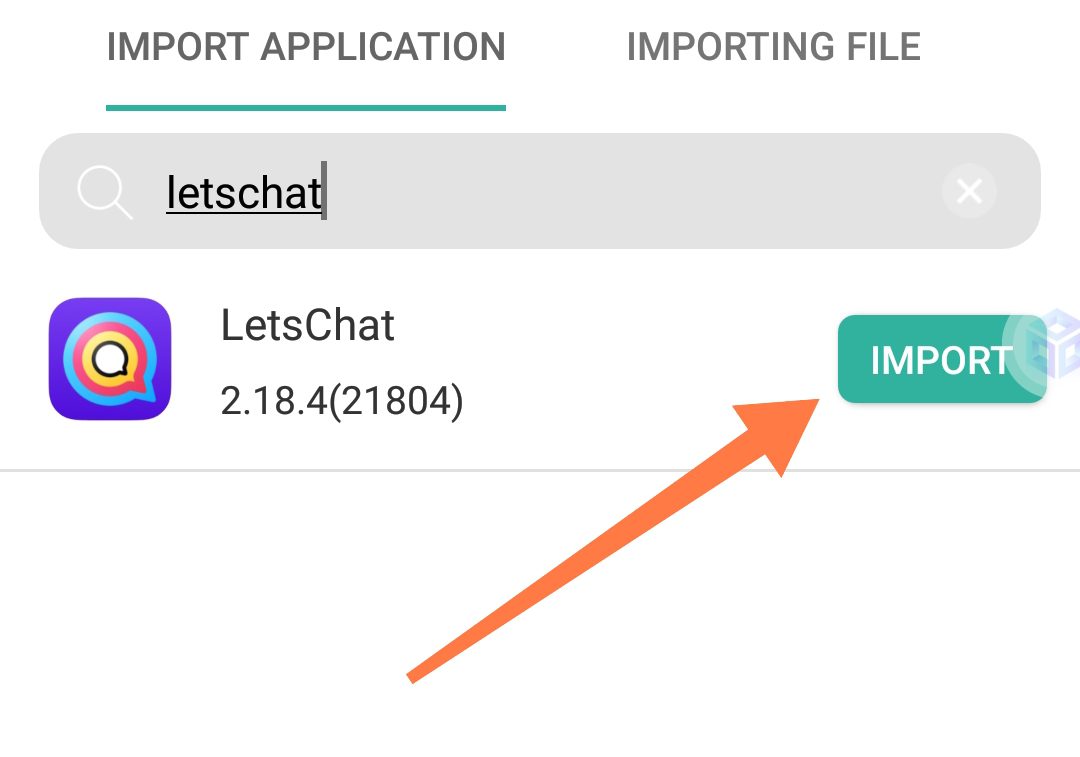Click the LetsChat app icon

click(110, 358)
